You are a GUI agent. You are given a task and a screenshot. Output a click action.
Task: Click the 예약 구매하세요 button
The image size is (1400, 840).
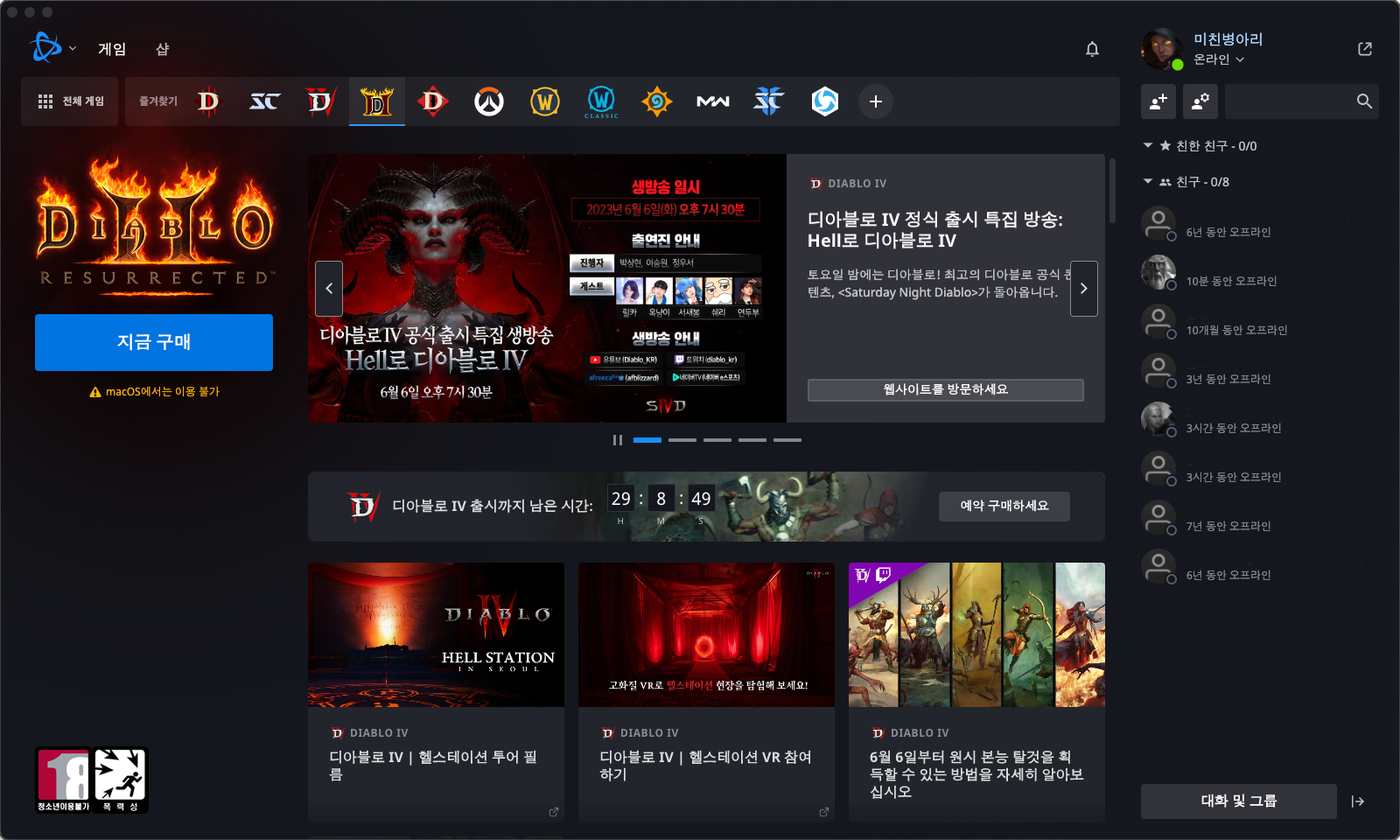(1004, 506)
